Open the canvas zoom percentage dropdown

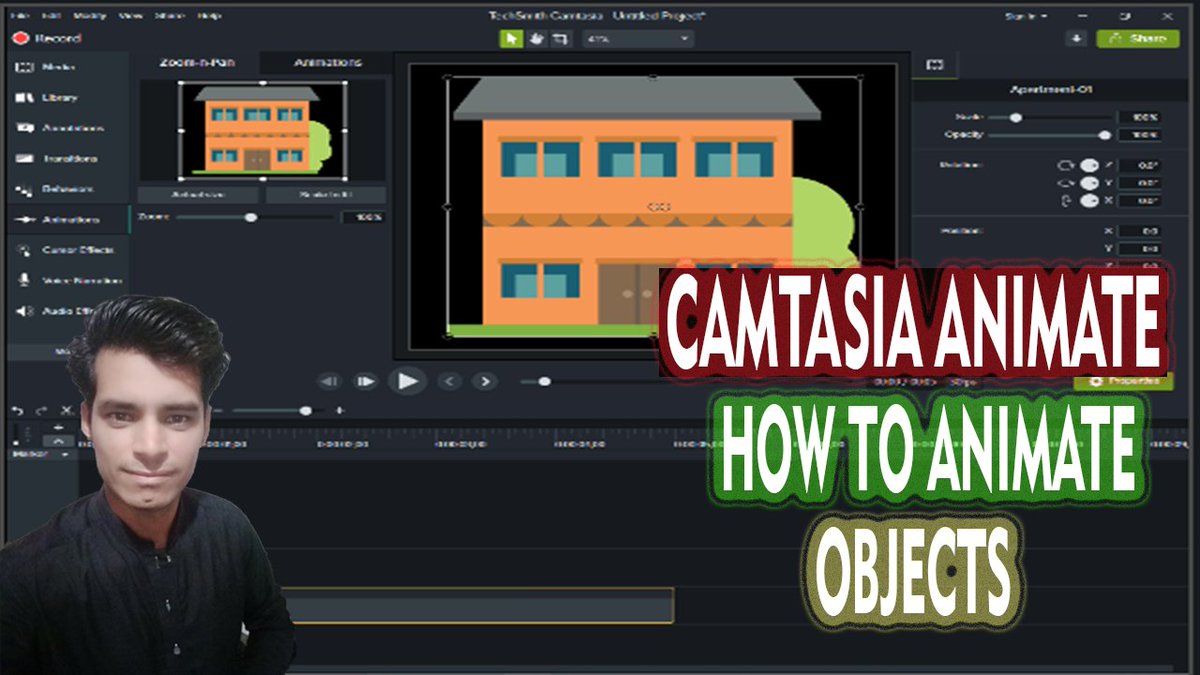coord(640,38)
